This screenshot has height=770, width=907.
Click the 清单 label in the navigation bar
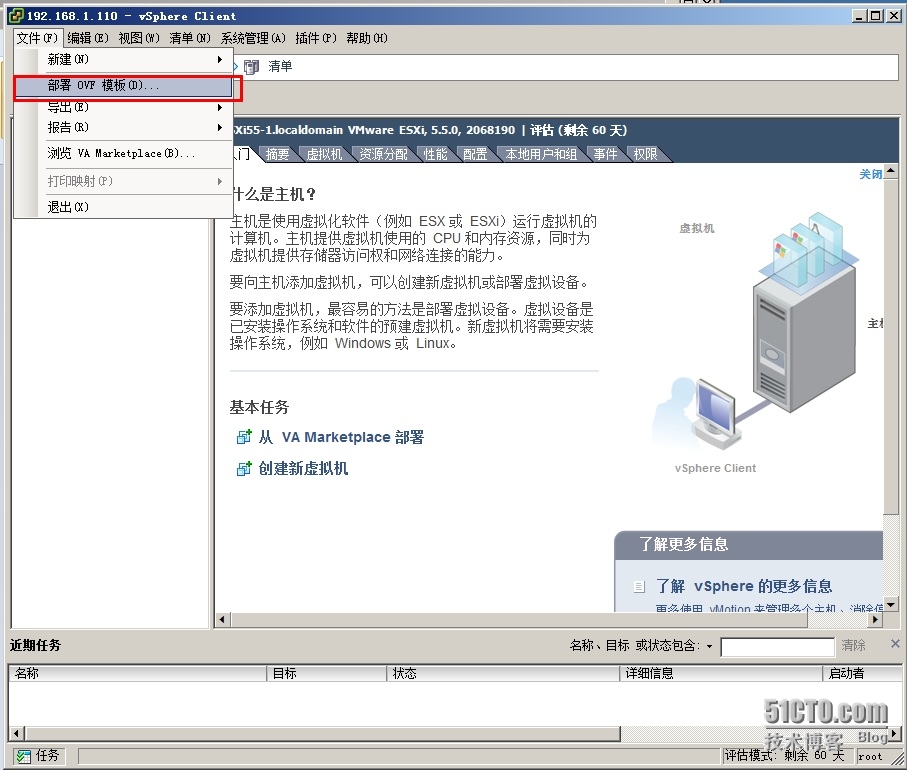[x=280, y=67]
